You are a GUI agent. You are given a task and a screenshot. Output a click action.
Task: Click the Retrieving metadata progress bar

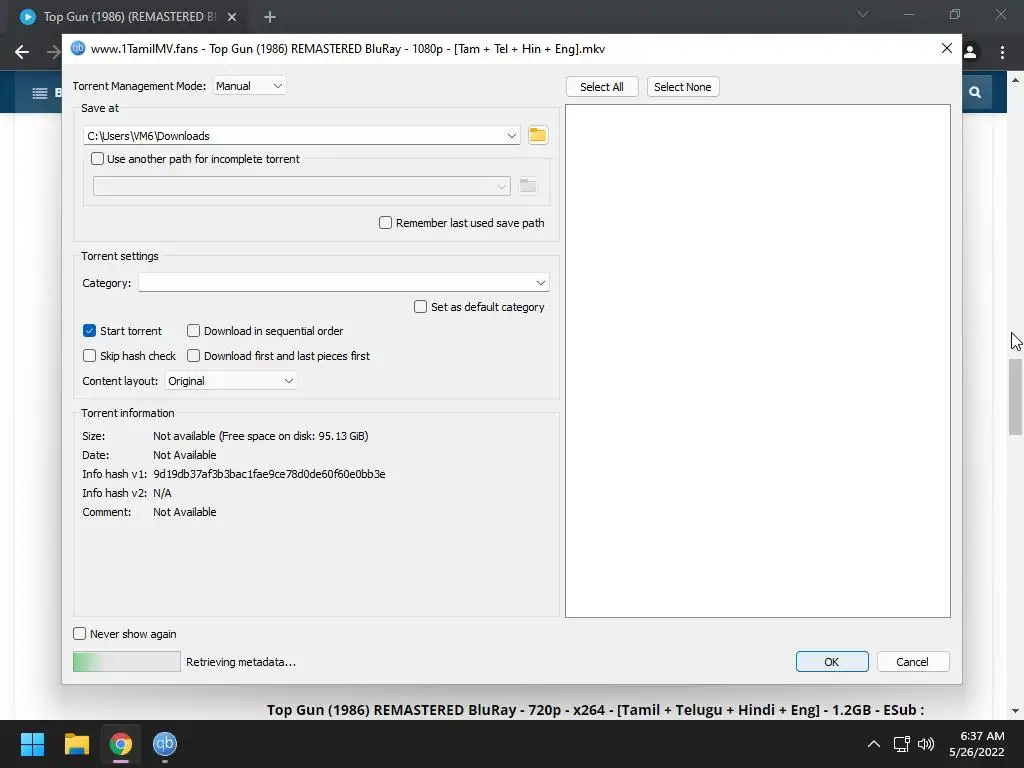[127, 662]
